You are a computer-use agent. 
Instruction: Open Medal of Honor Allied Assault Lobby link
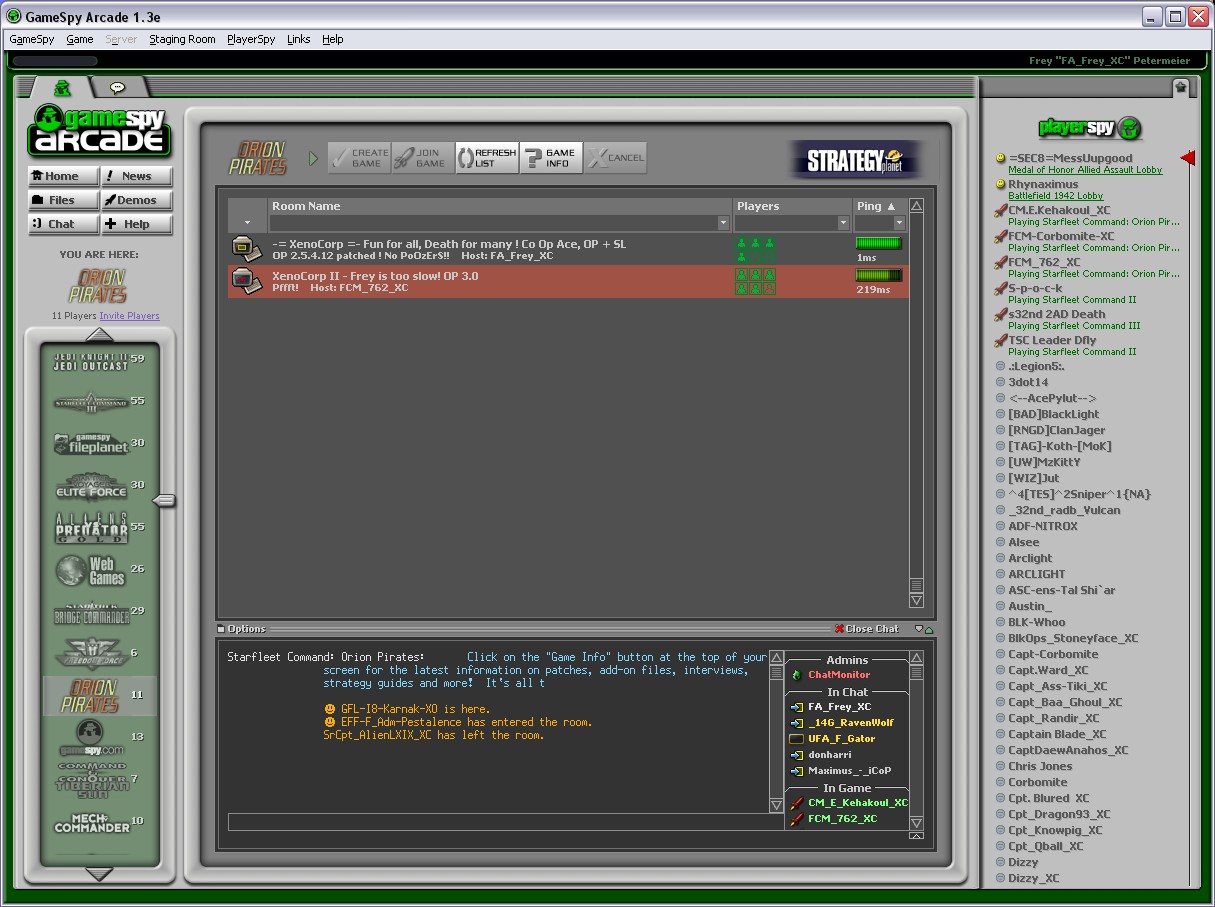(x=1085, y=170)
